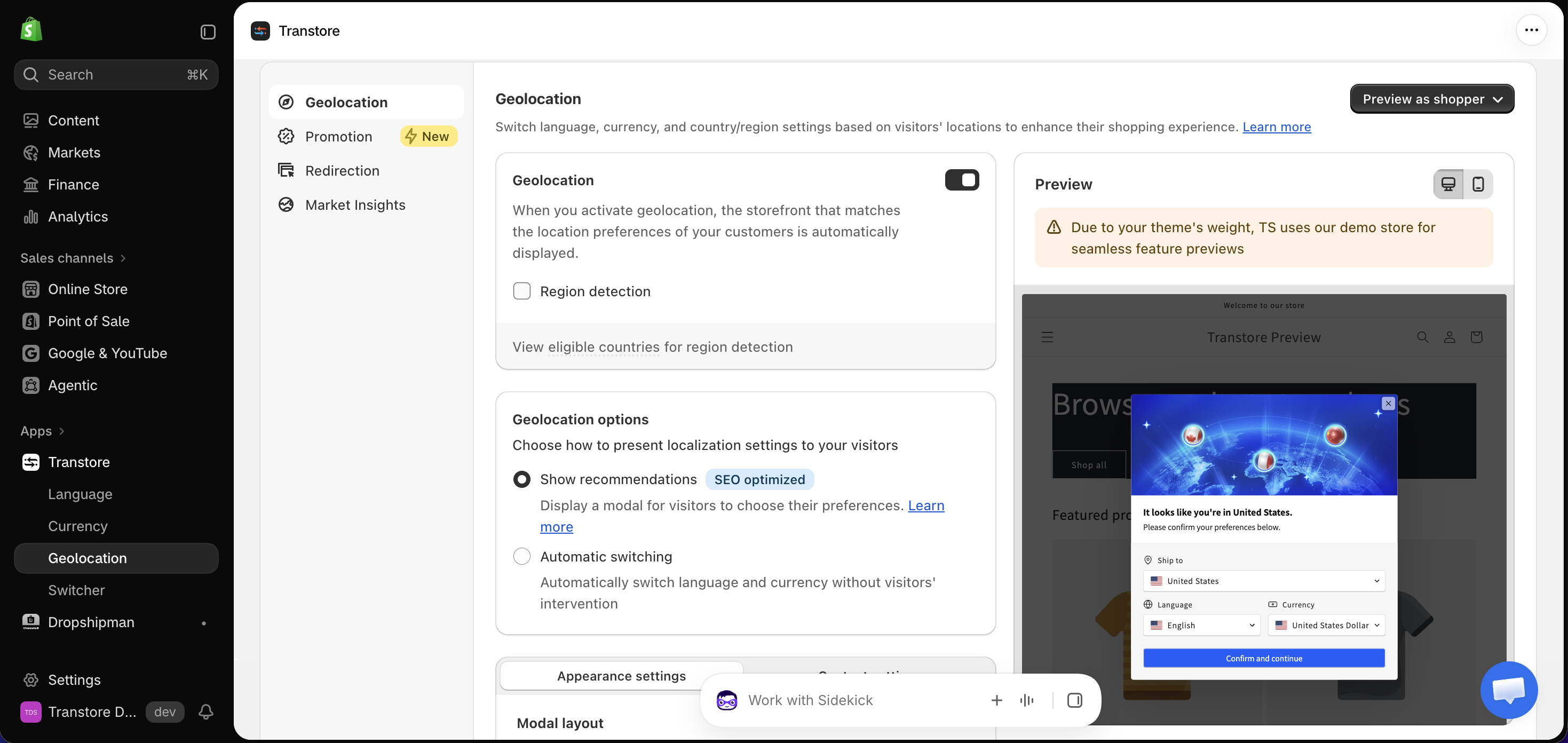Image resolution: width=1568 pixels, height=743 pixels.
Task: Click the Sidekick avatar icon
Action: [727, 700]
